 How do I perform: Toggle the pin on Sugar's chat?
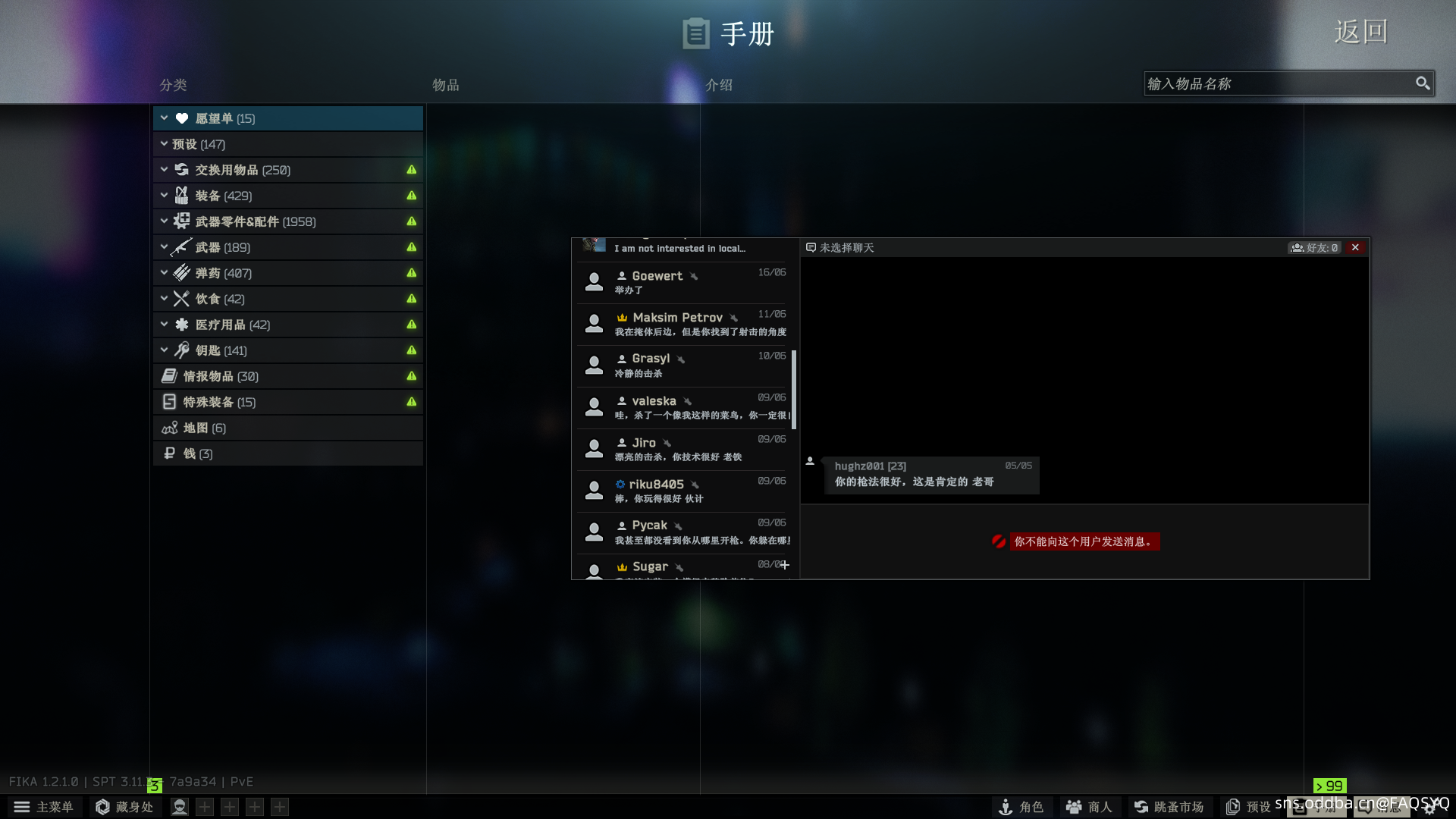(679, 568)
